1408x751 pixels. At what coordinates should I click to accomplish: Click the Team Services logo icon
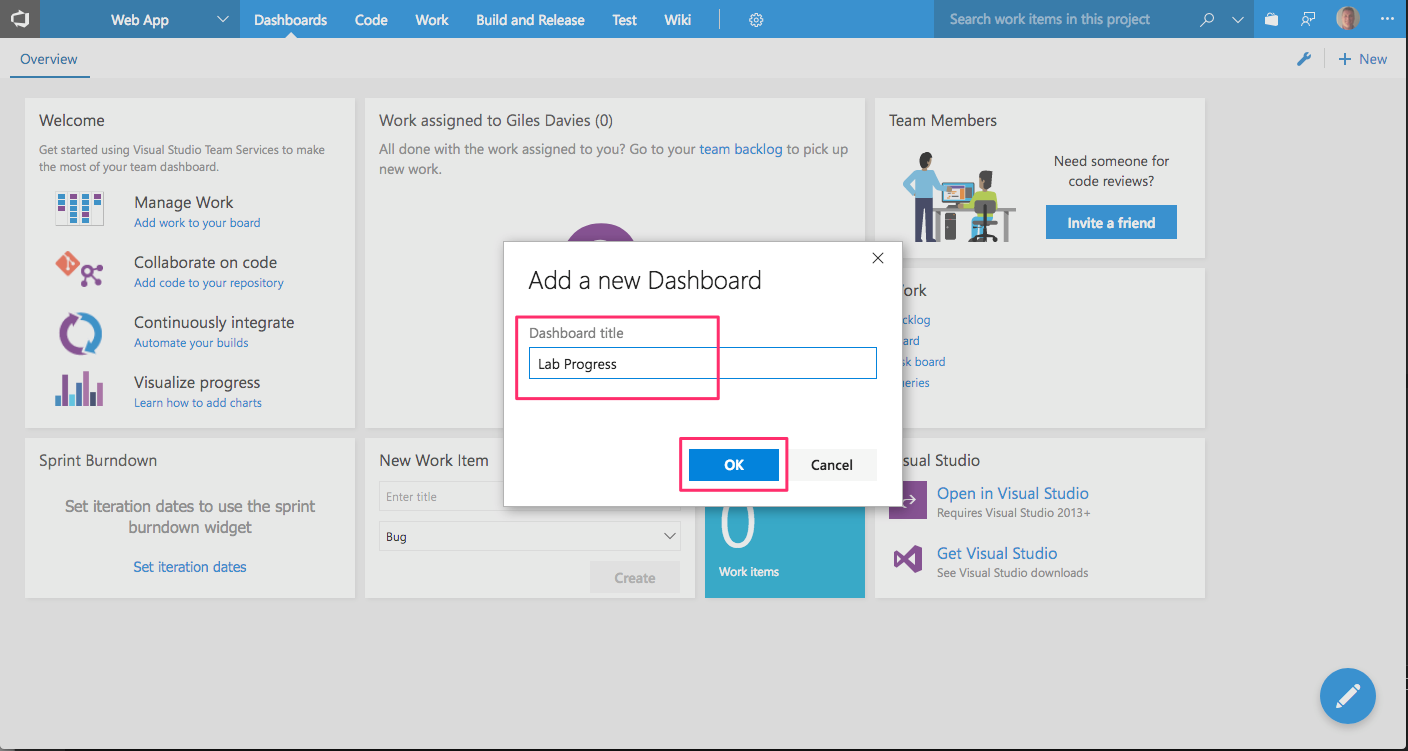[x=19, y=19]
